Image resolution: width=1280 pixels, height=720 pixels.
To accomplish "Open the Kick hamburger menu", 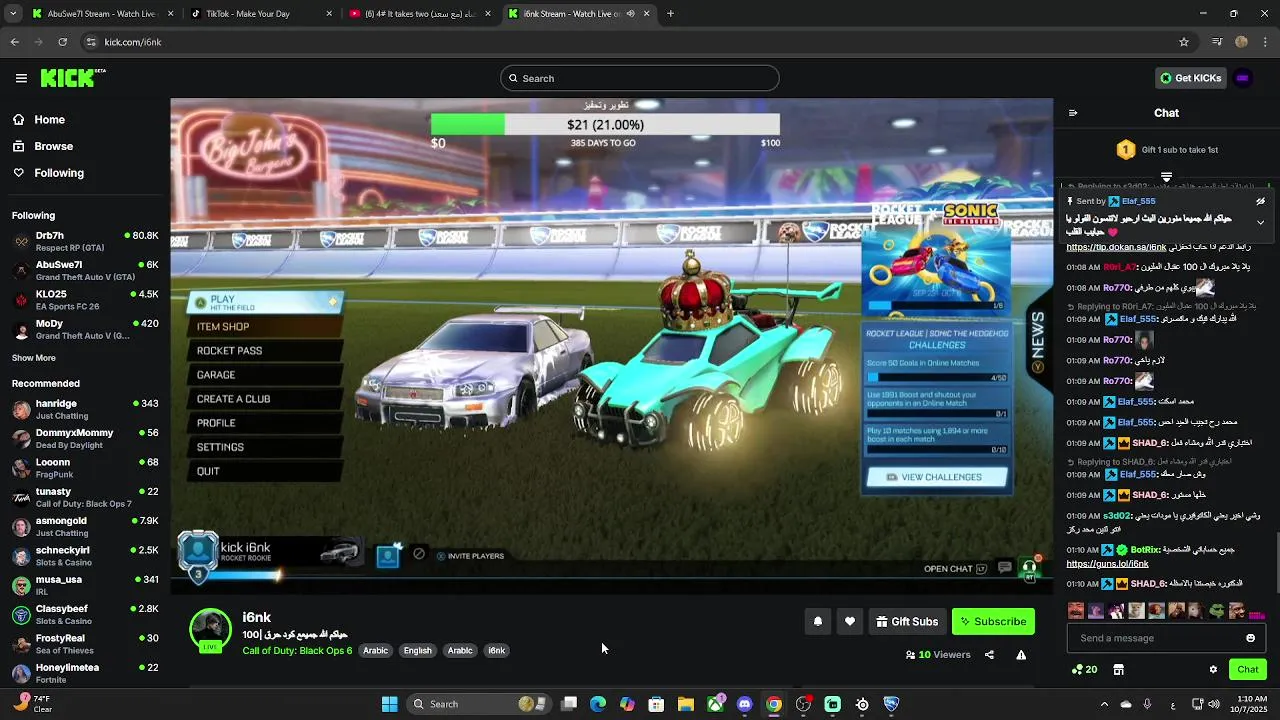I will (x=21, y=78).
